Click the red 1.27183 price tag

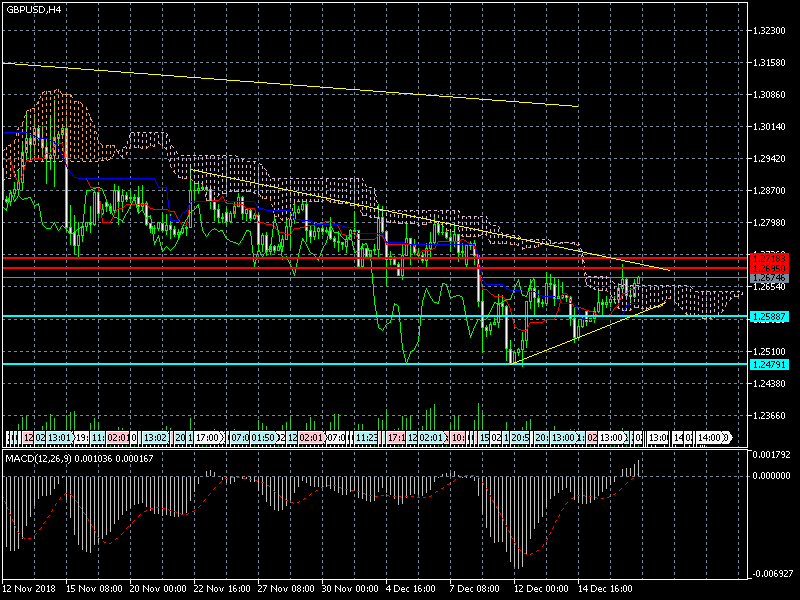(x=770, y=258)
